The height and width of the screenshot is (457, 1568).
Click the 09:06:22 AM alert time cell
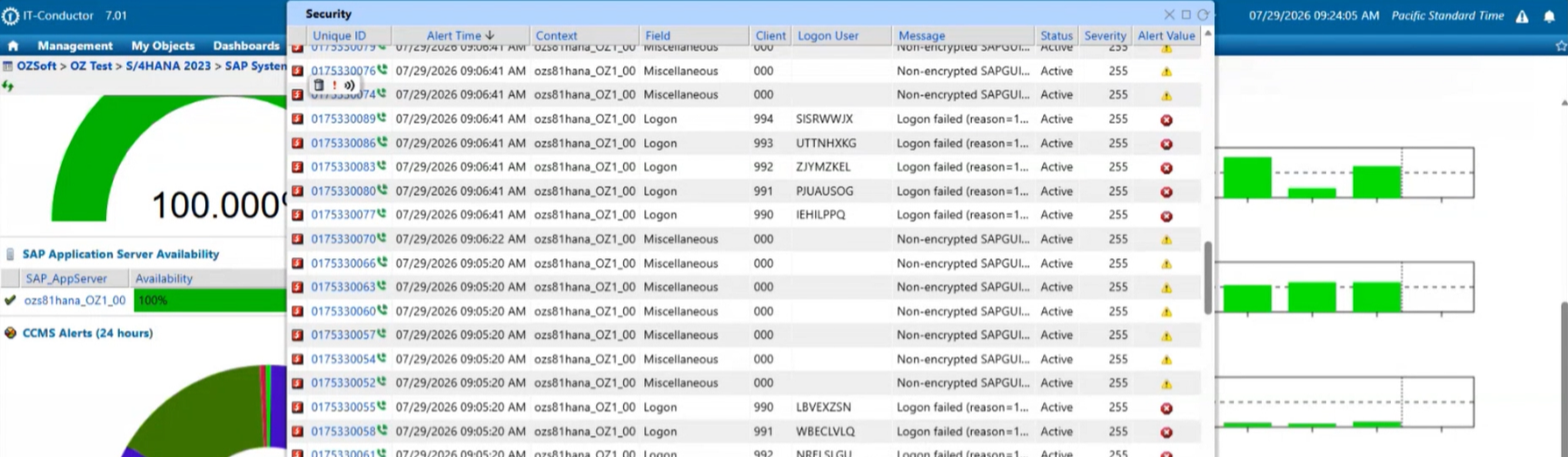[461, 240]
